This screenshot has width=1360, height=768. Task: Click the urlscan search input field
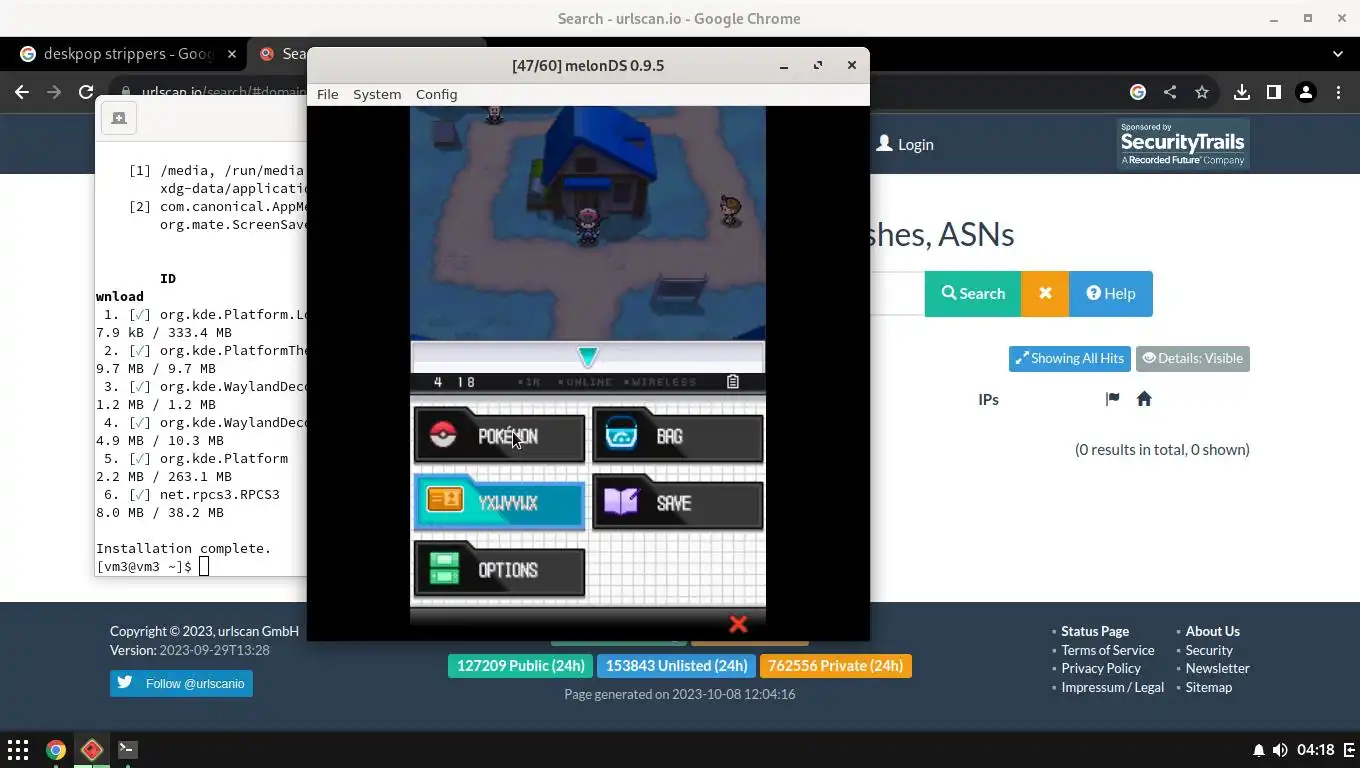[897, 293]
